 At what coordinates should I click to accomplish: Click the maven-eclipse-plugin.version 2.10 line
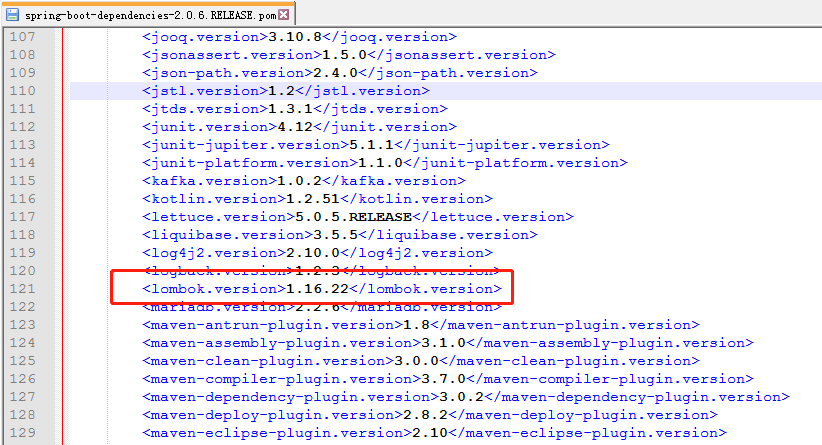434,433
